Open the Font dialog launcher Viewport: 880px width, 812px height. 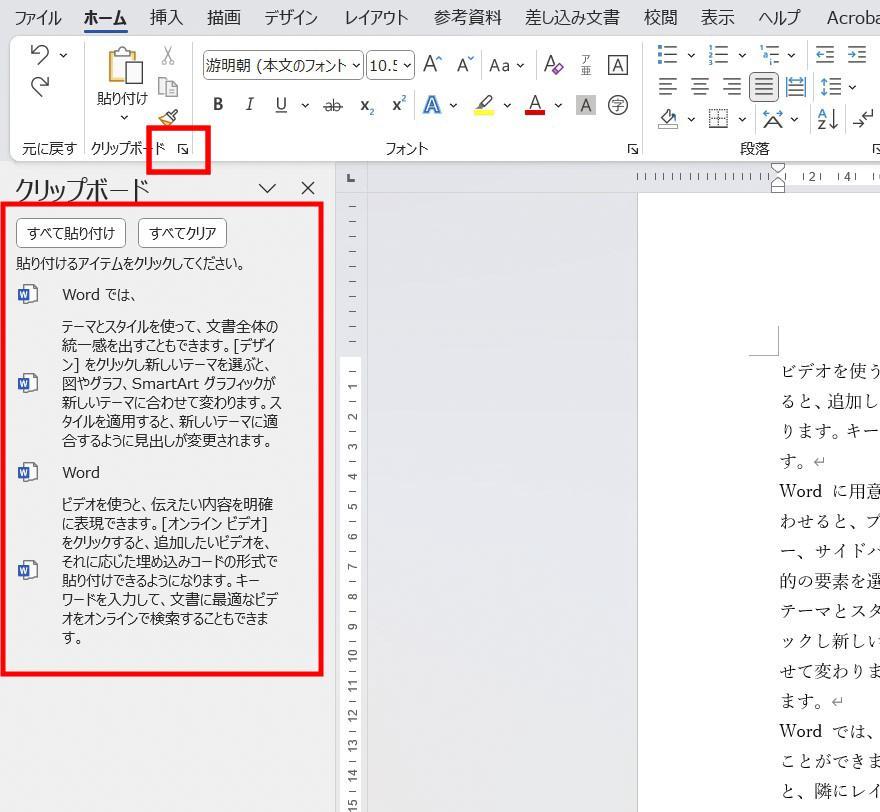632,149
